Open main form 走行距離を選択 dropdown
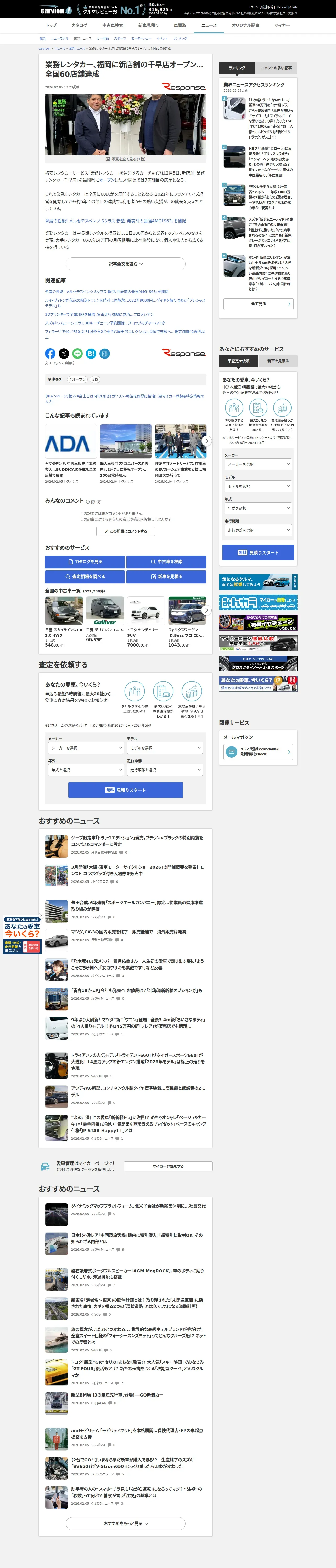 pos(165,770)
